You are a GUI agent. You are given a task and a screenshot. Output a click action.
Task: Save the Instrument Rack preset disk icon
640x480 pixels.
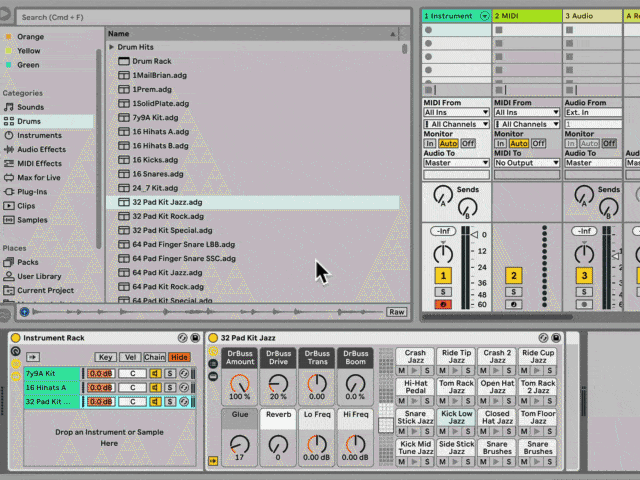[x=195, y=338]
